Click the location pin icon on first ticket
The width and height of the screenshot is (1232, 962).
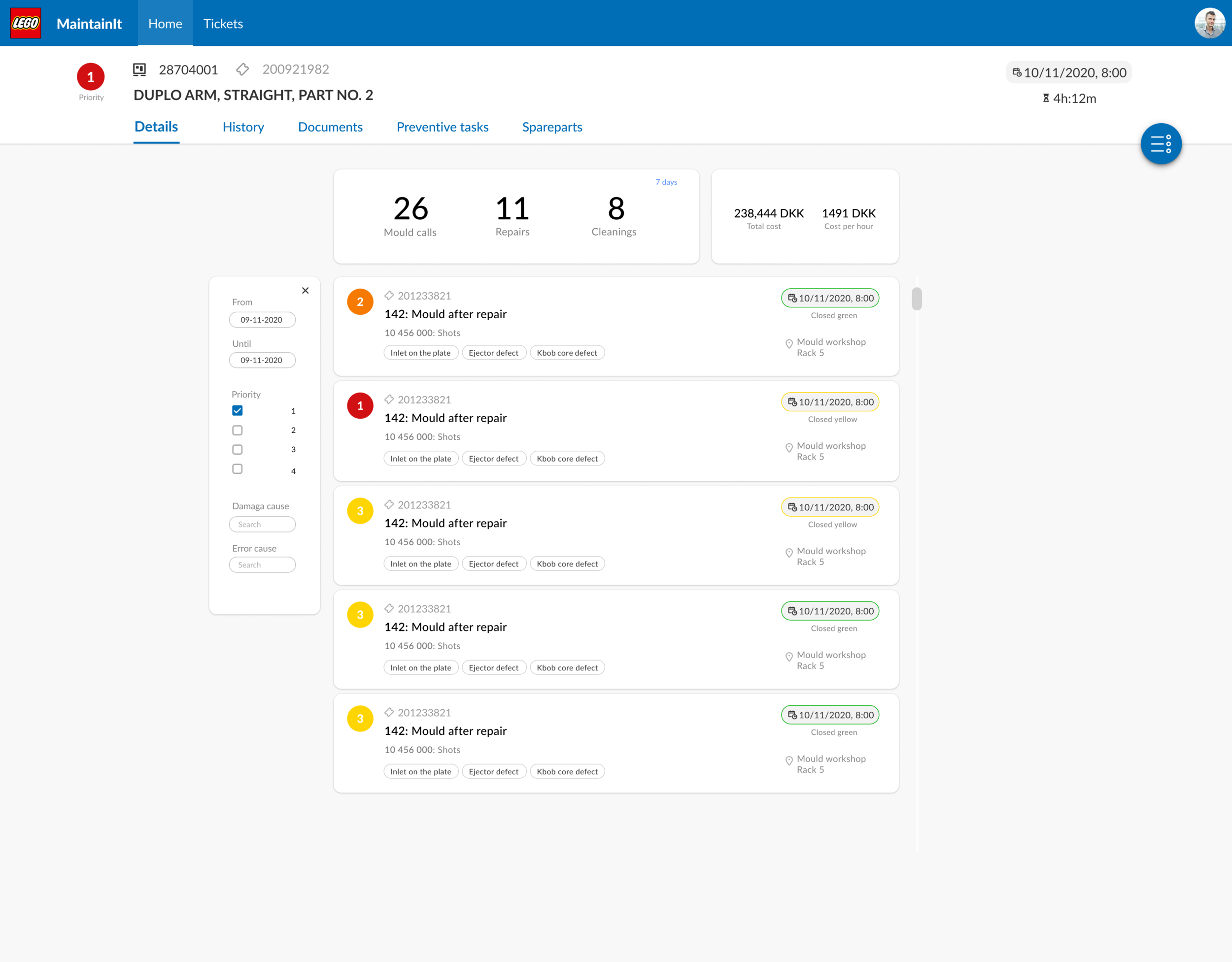pyautogui.click(x=788, y=344)
